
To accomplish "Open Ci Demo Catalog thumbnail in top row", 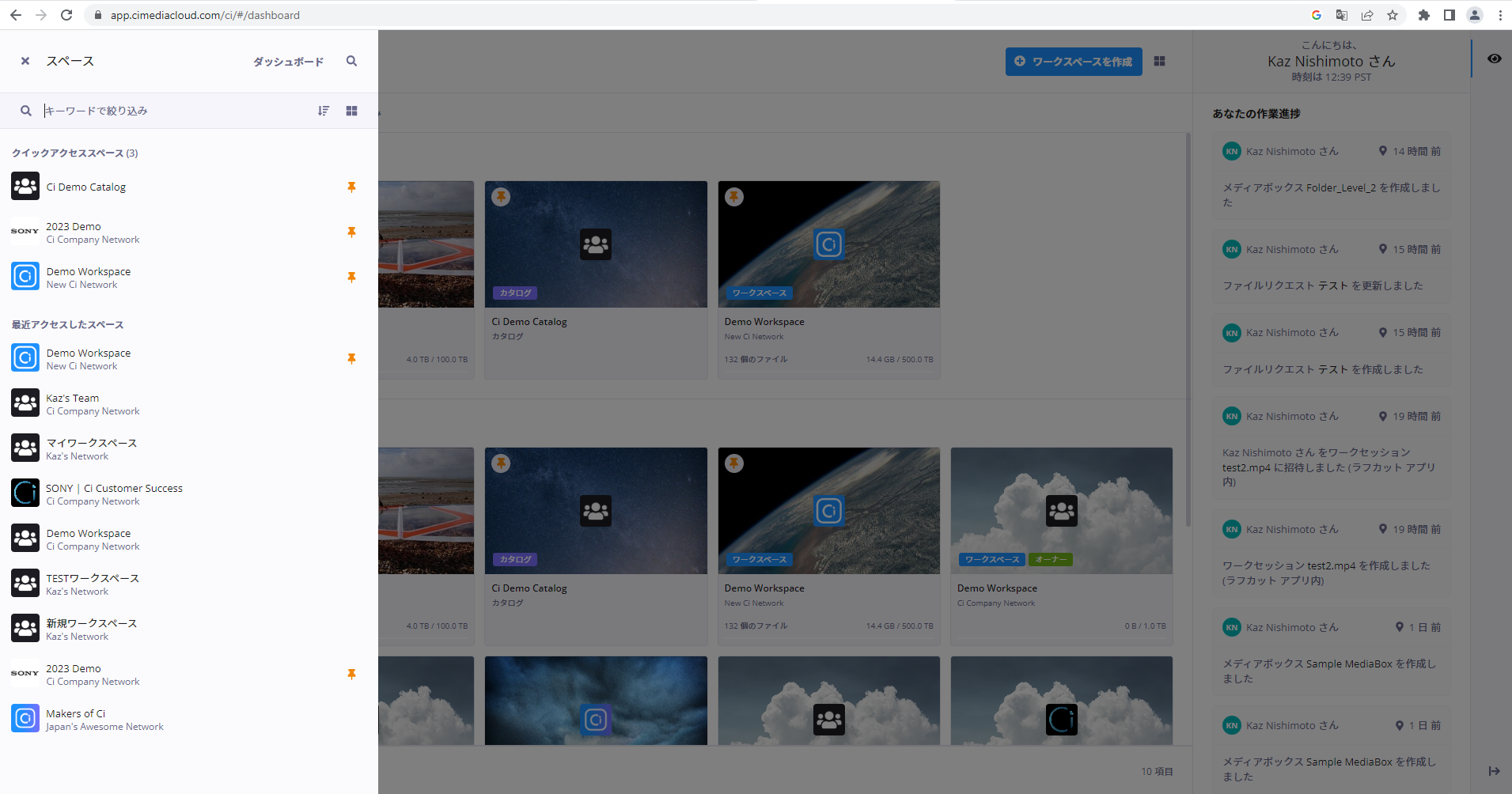I will pos(596,244).
